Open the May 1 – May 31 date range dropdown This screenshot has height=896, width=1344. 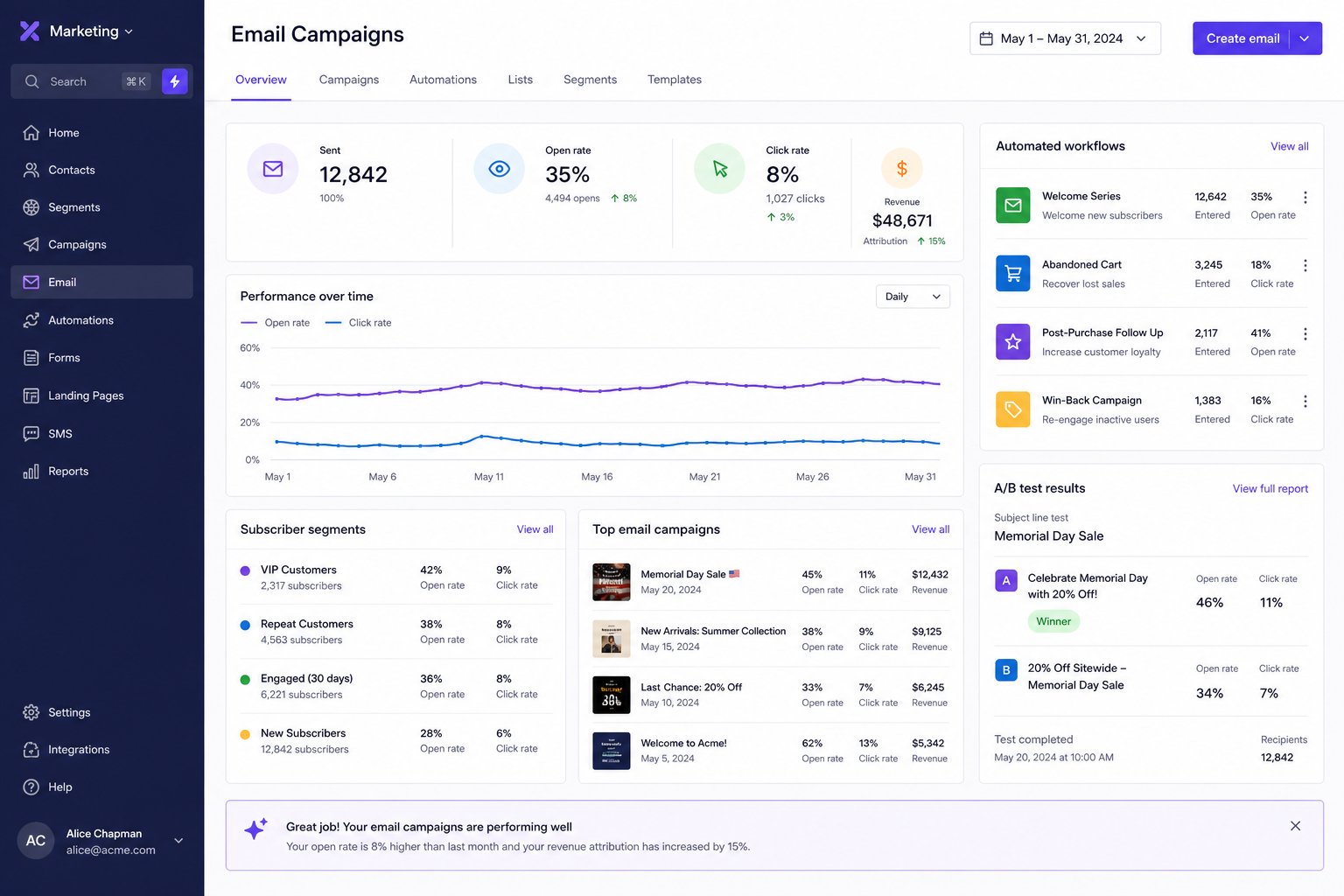pos(1065,38)
